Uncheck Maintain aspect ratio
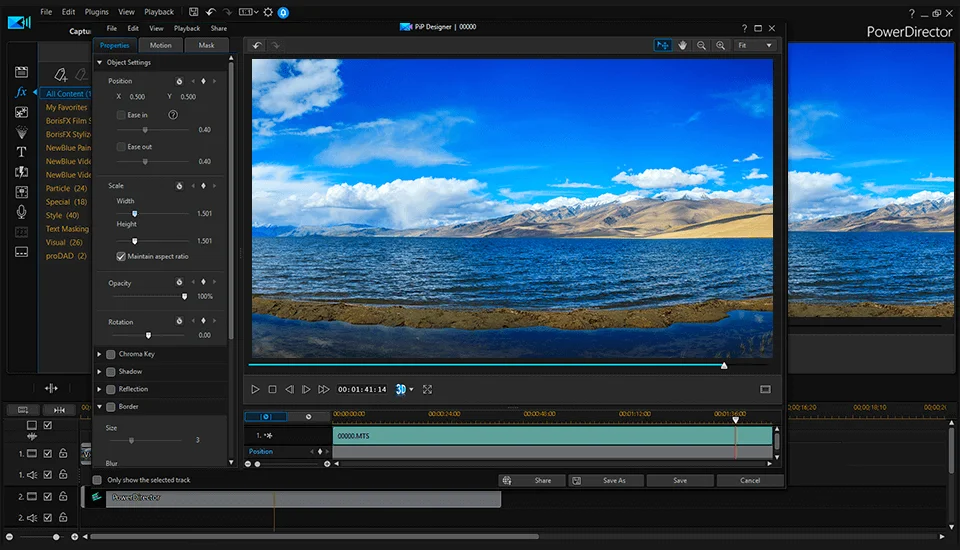The width and height of the screenshot is (960, 550). (121, 257)
